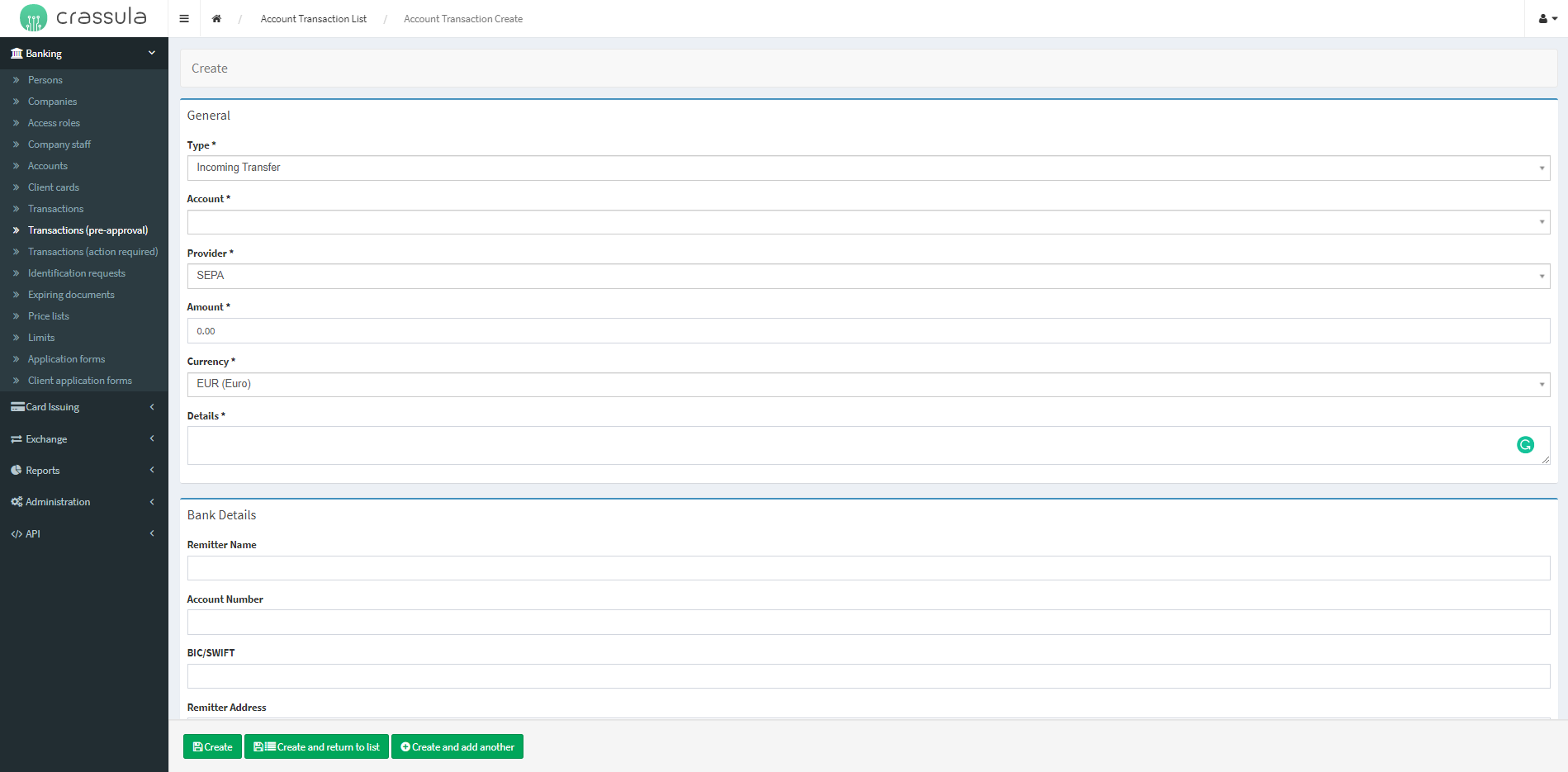The width and height of the screenshot is (1568, 772).
Task: Open the user profile menu icon
Action: tap(1547, 19)
